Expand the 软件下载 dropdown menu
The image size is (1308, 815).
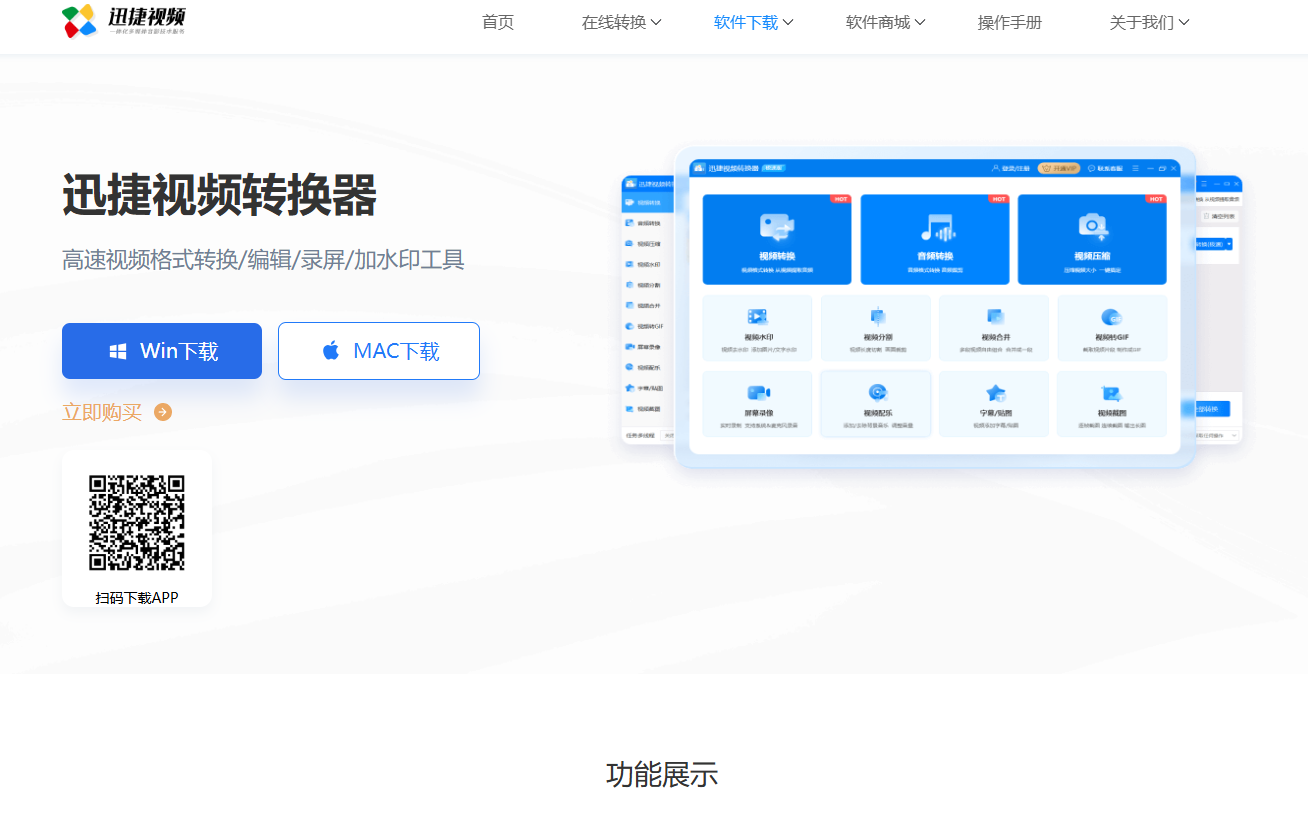coord(753,22)
